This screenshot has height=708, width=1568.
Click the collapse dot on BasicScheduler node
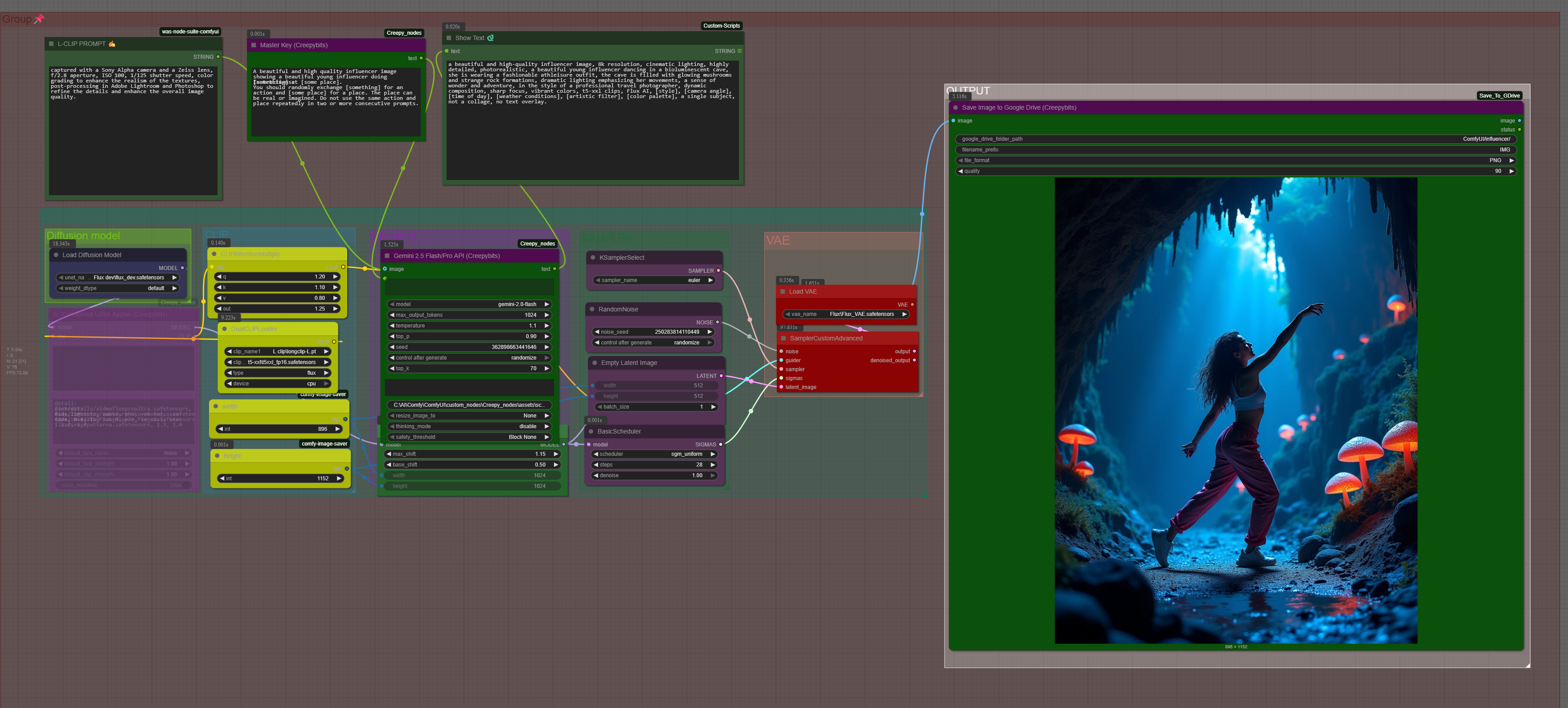tap(591, 431)
